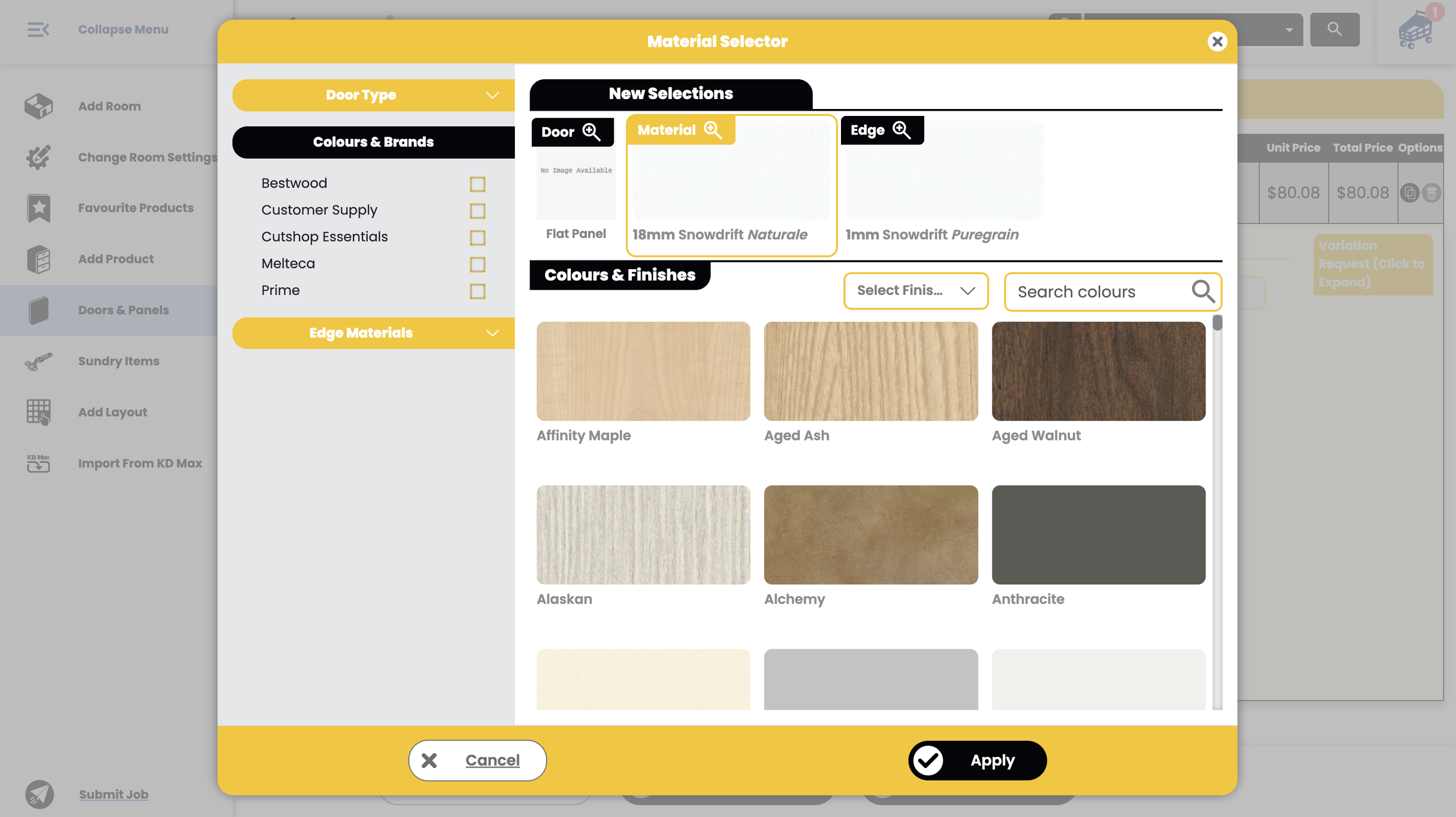Image resolution: width=1456 pixels, height=817 pixels.
Task: Click the top bar search magnifier button
Action: click(1334, 29)
